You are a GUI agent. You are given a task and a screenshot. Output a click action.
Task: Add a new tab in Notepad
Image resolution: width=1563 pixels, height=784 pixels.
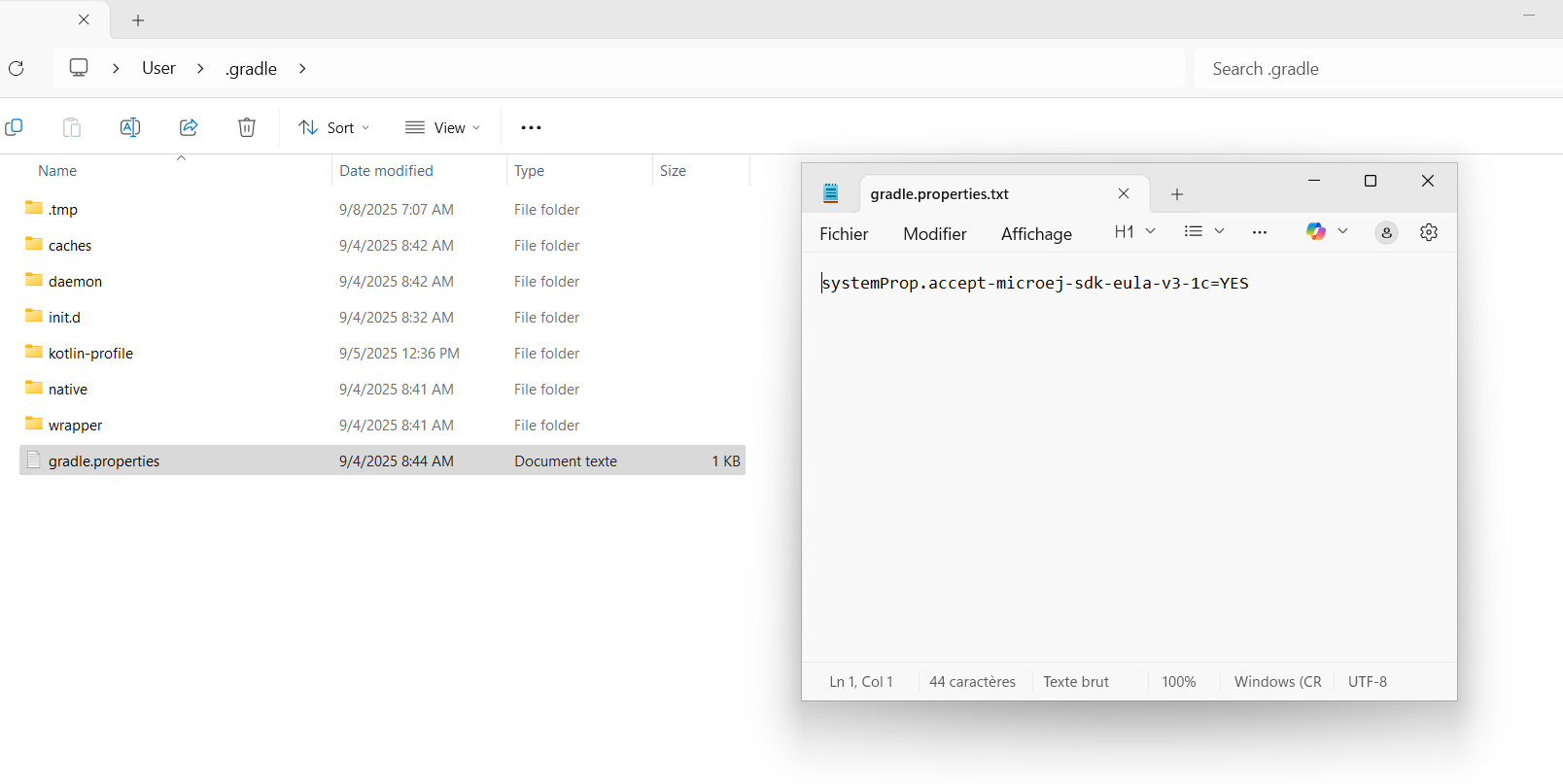click(x=1176, y=194)
